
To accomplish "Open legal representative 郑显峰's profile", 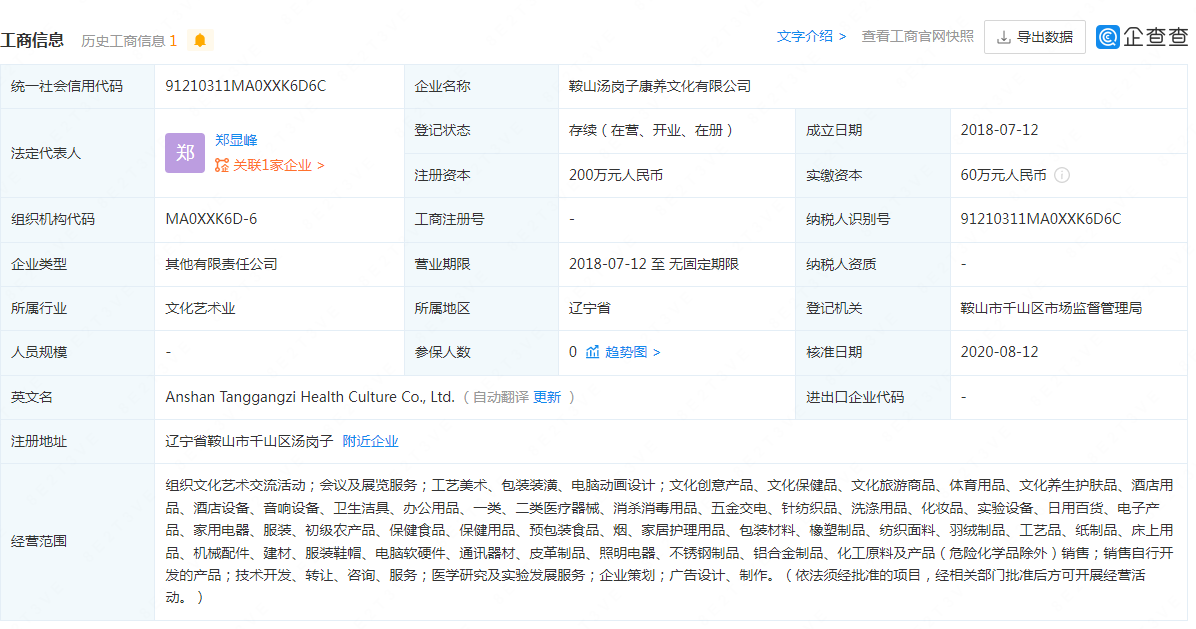I will [236, 140].
